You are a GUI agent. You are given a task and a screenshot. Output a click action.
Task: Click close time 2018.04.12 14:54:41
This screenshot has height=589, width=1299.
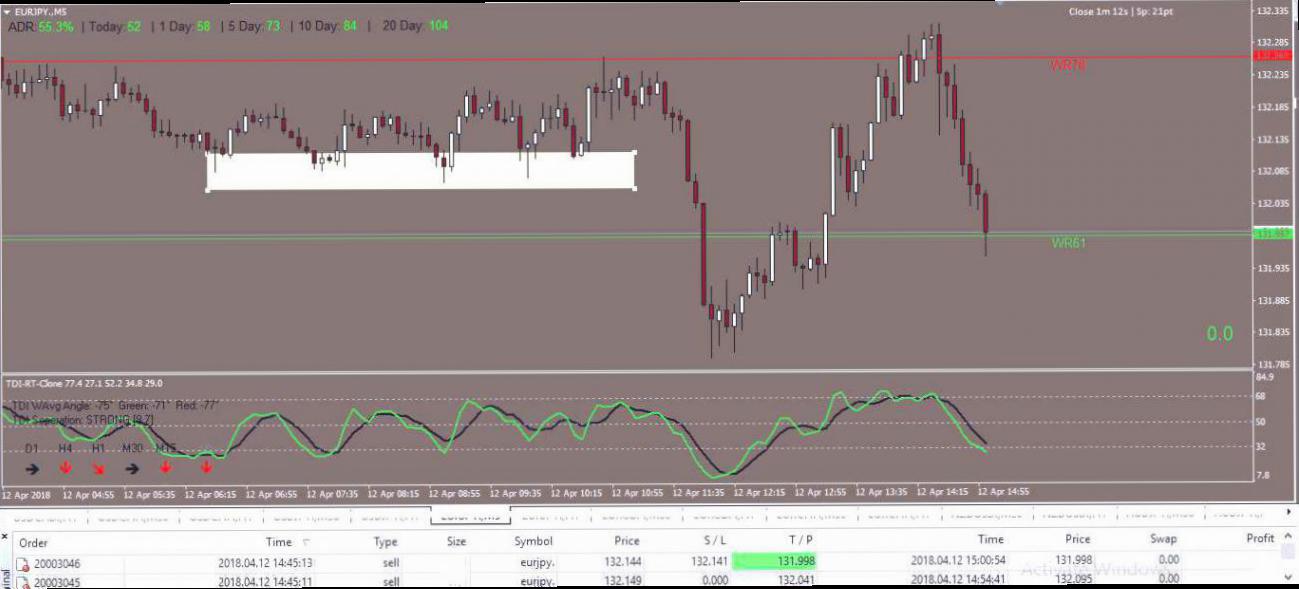tap(958, 580)
